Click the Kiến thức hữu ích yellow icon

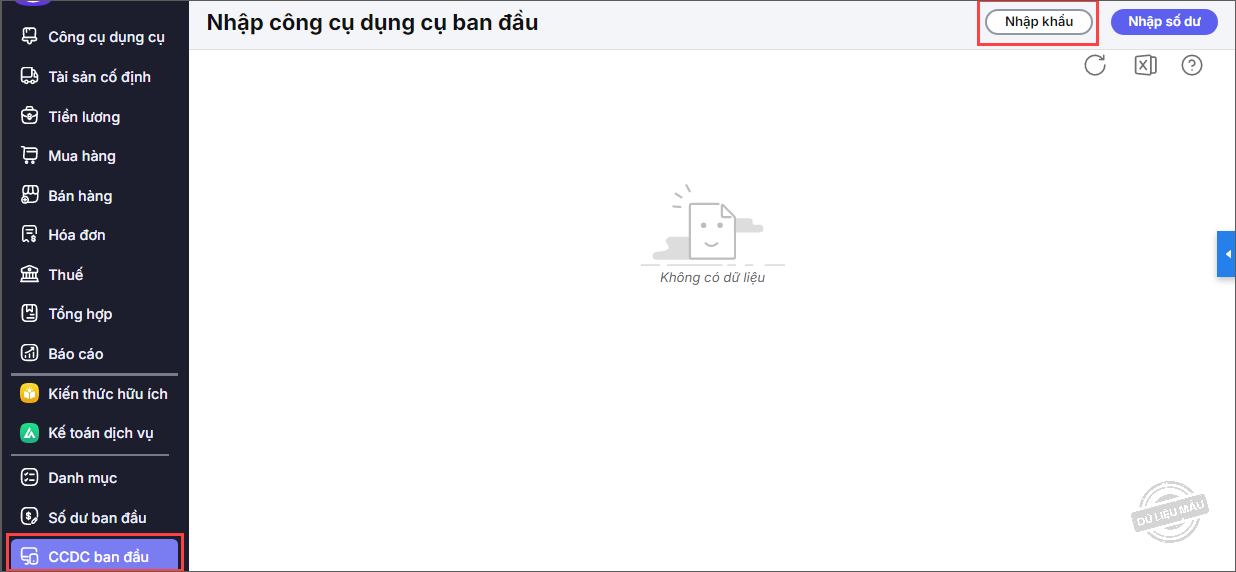pyautogui.click(x=30, y=393)
